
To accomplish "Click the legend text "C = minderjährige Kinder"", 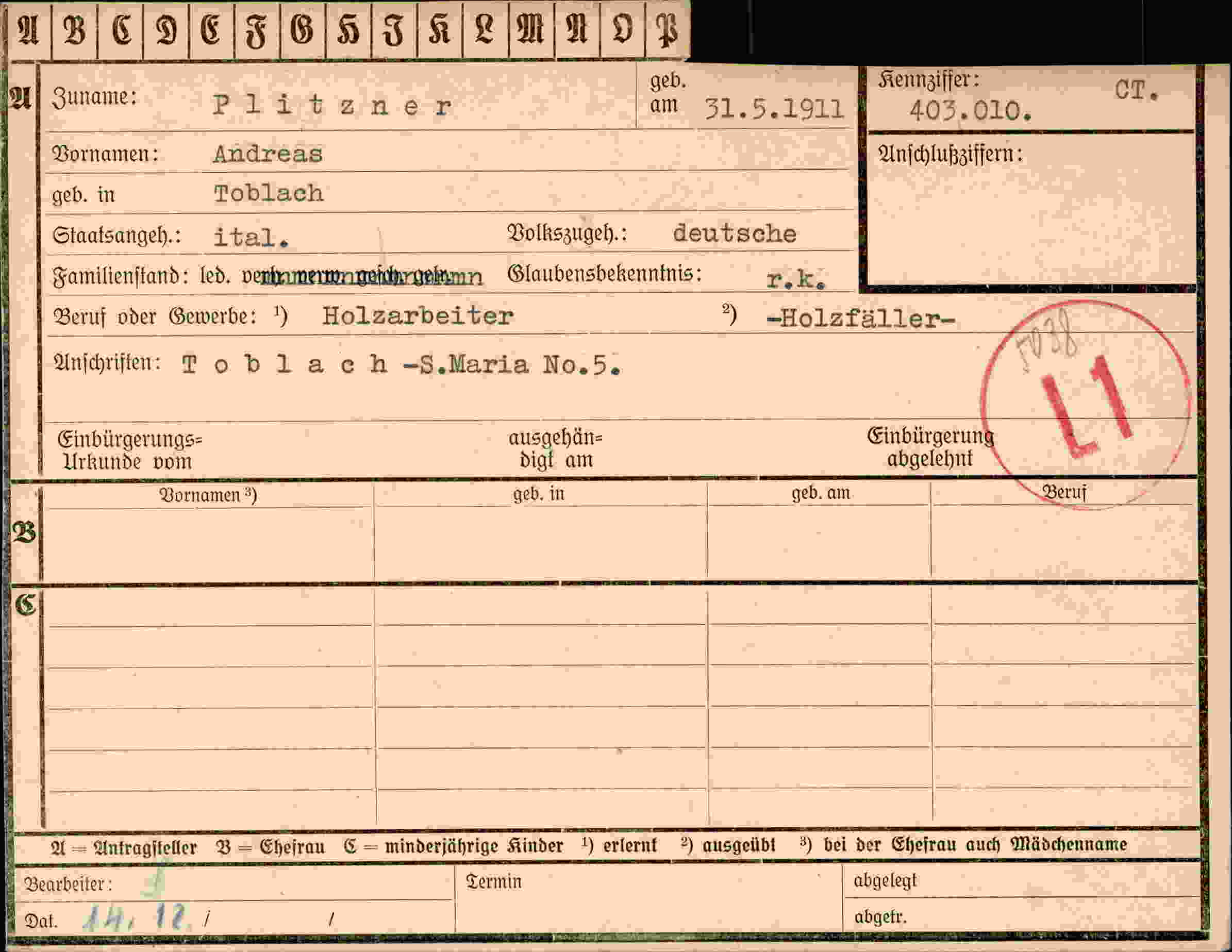I will 453,846.
